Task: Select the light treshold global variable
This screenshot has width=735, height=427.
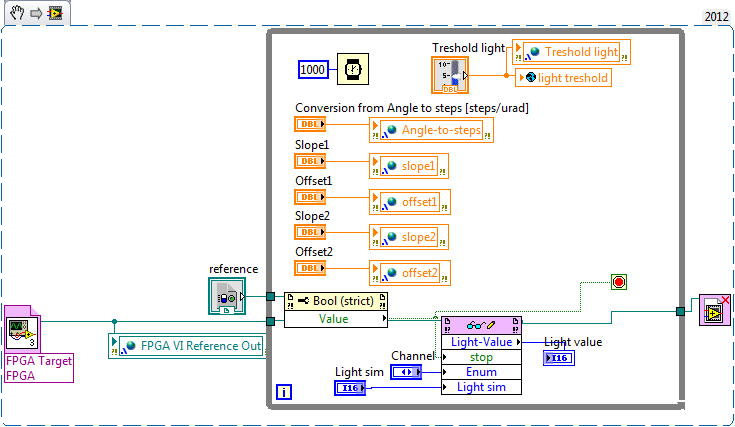Action: click(x=563, y=77)
